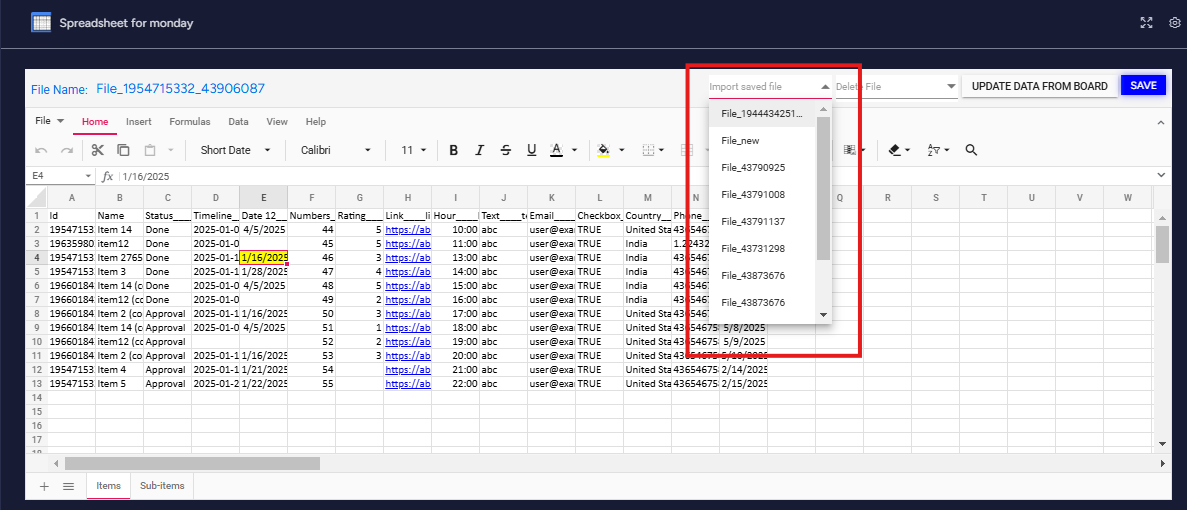Click the select-all corner triangle
1187x510 pixels.
pos(36,197)
